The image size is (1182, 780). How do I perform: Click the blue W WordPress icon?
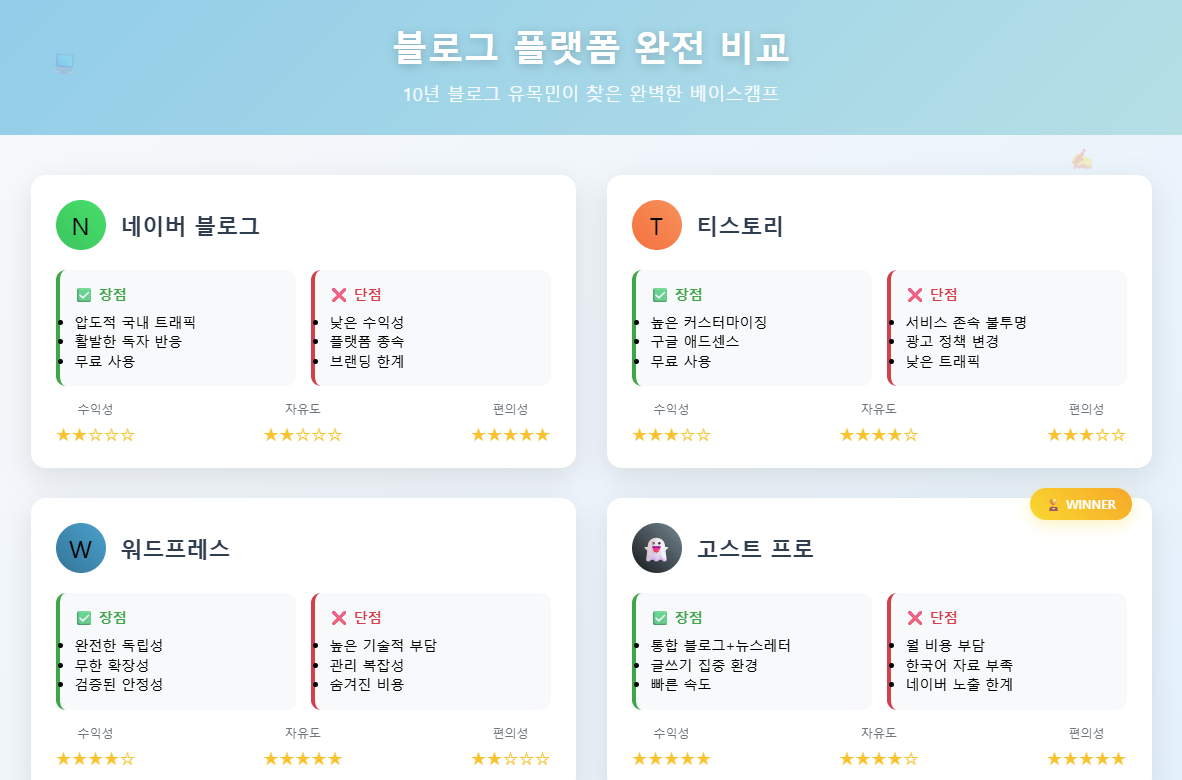click(80, 548)
